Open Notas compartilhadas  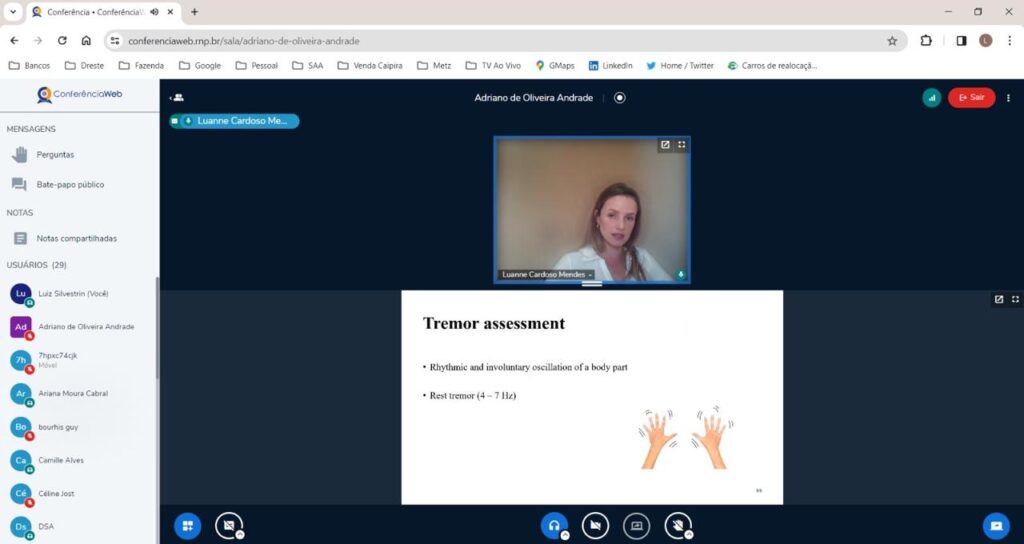tap(76, 239)
